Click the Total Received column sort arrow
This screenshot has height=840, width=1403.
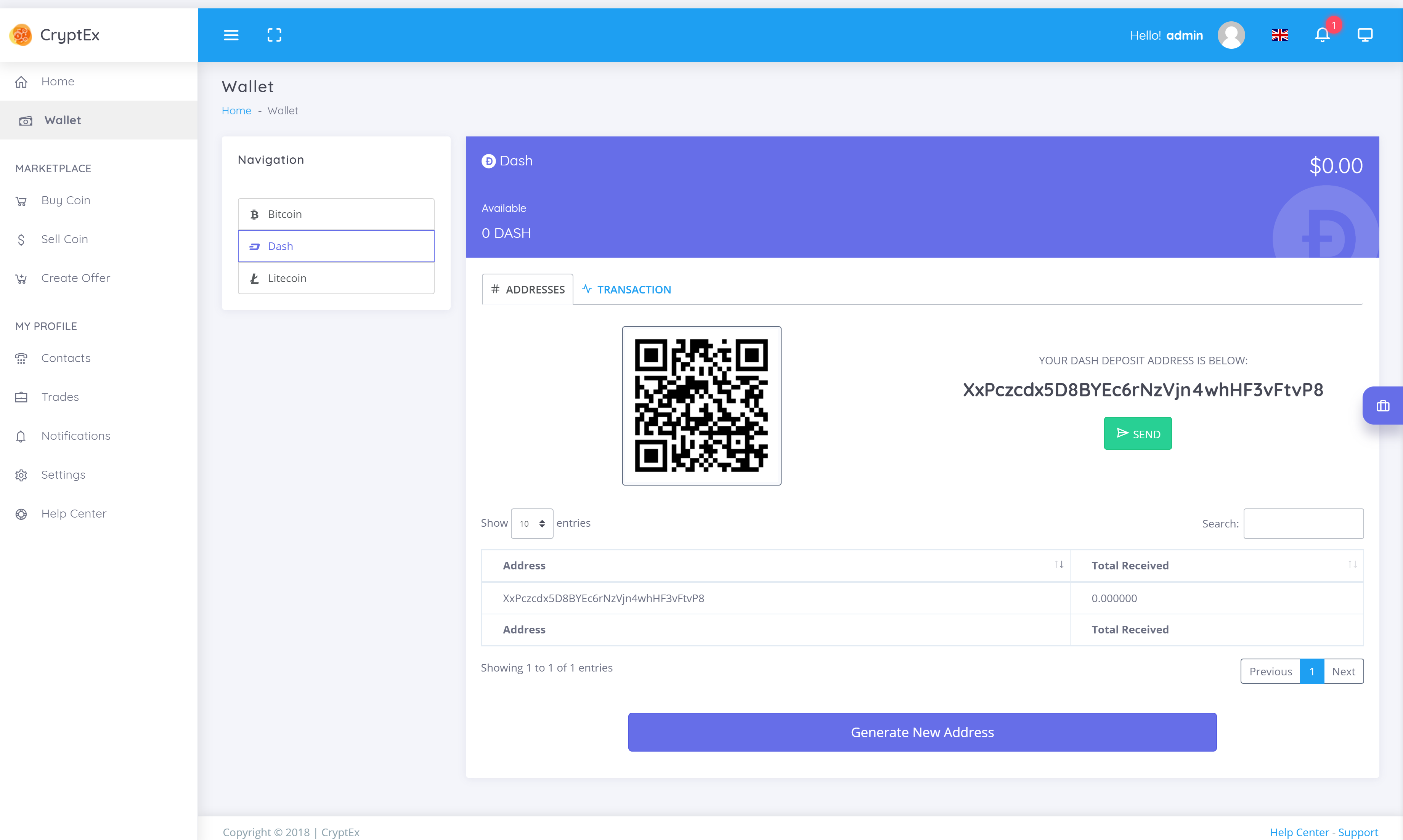[x=1351, y=564]
